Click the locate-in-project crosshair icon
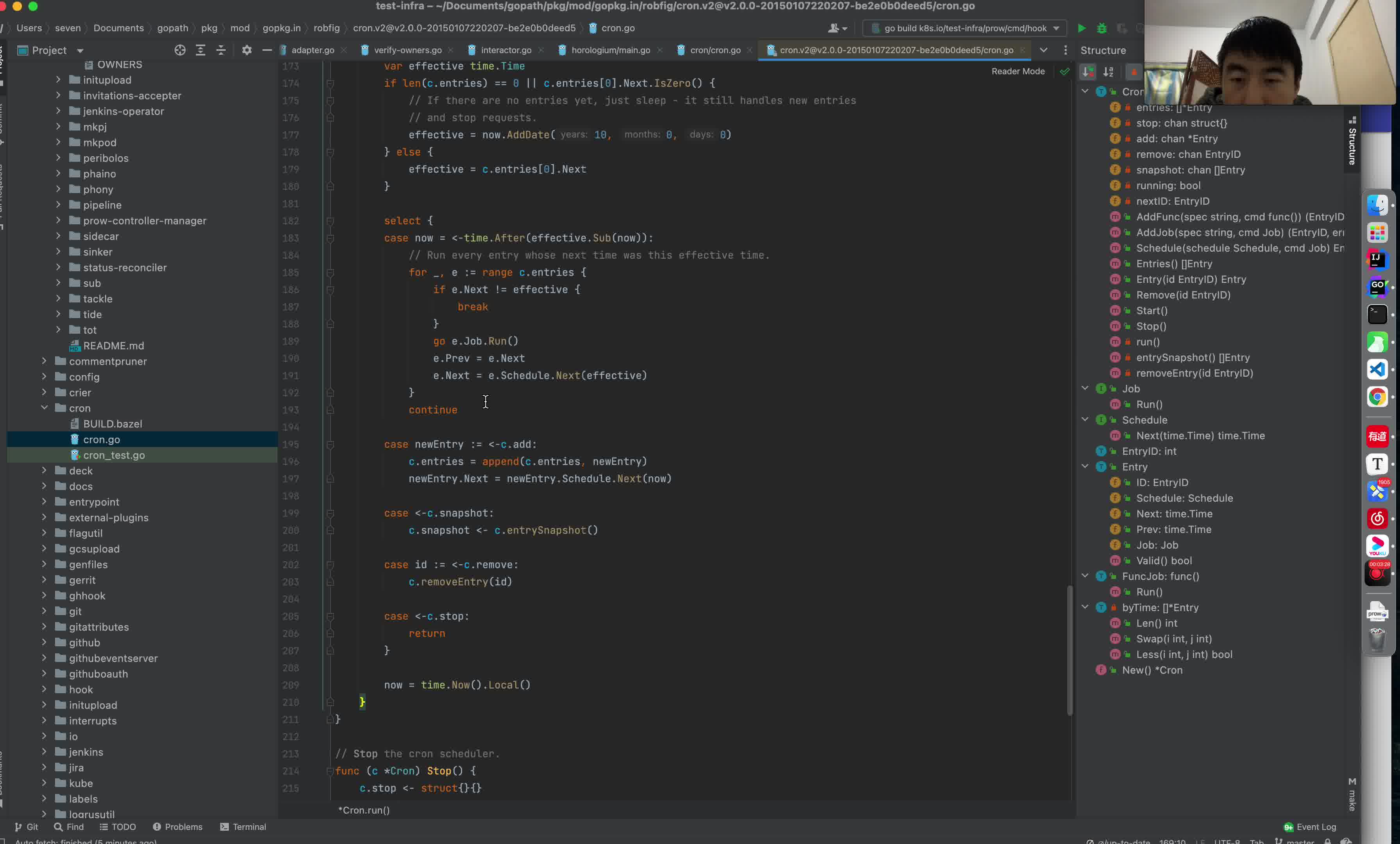 point(180,50)
